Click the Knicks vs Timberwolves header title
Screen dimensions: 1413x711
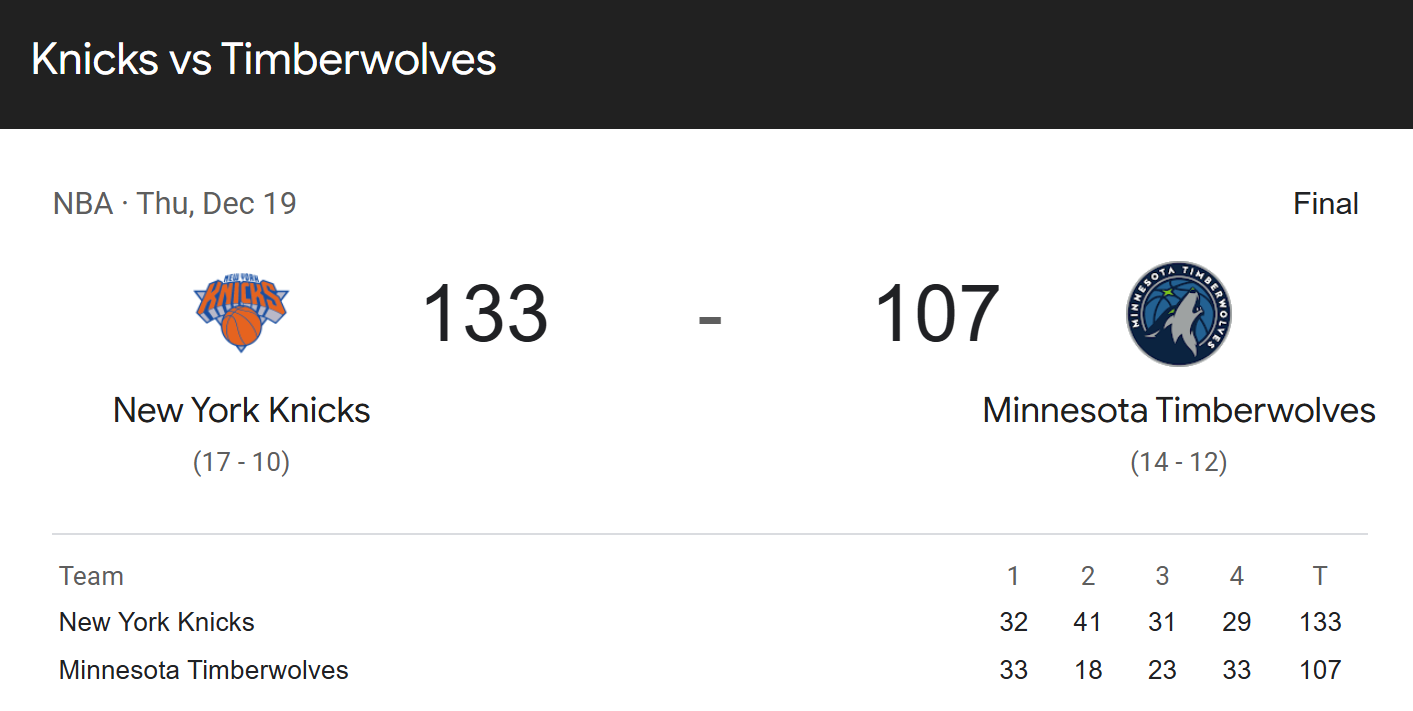click(x=264, y=60)
